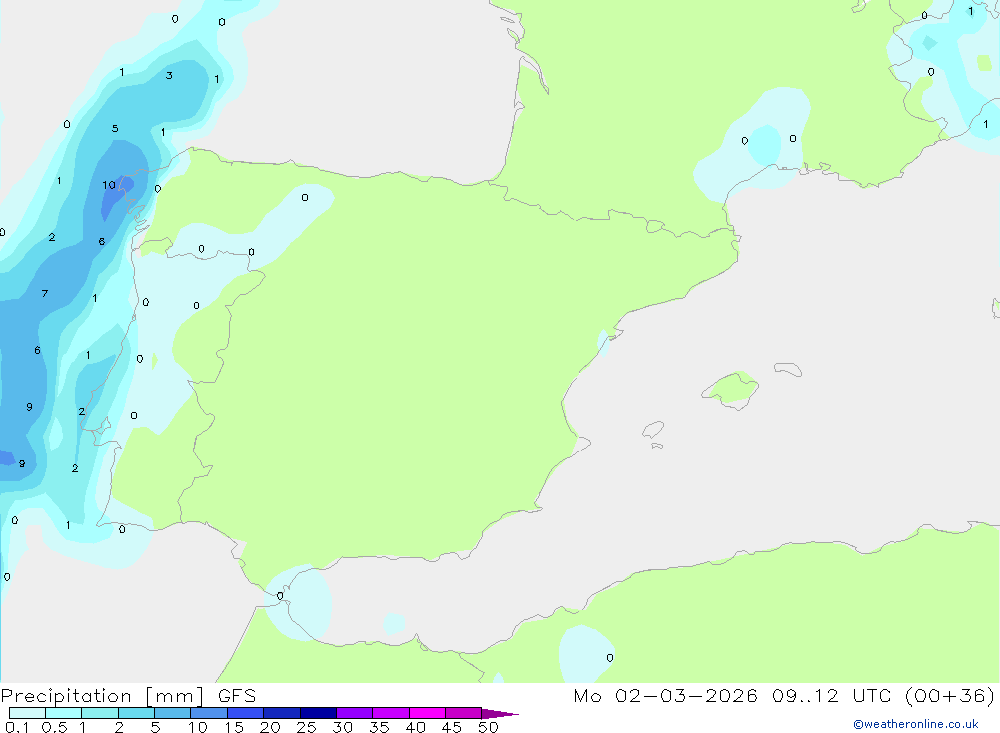Click the precipitation value 3 near top-left

tap(169, 75)
